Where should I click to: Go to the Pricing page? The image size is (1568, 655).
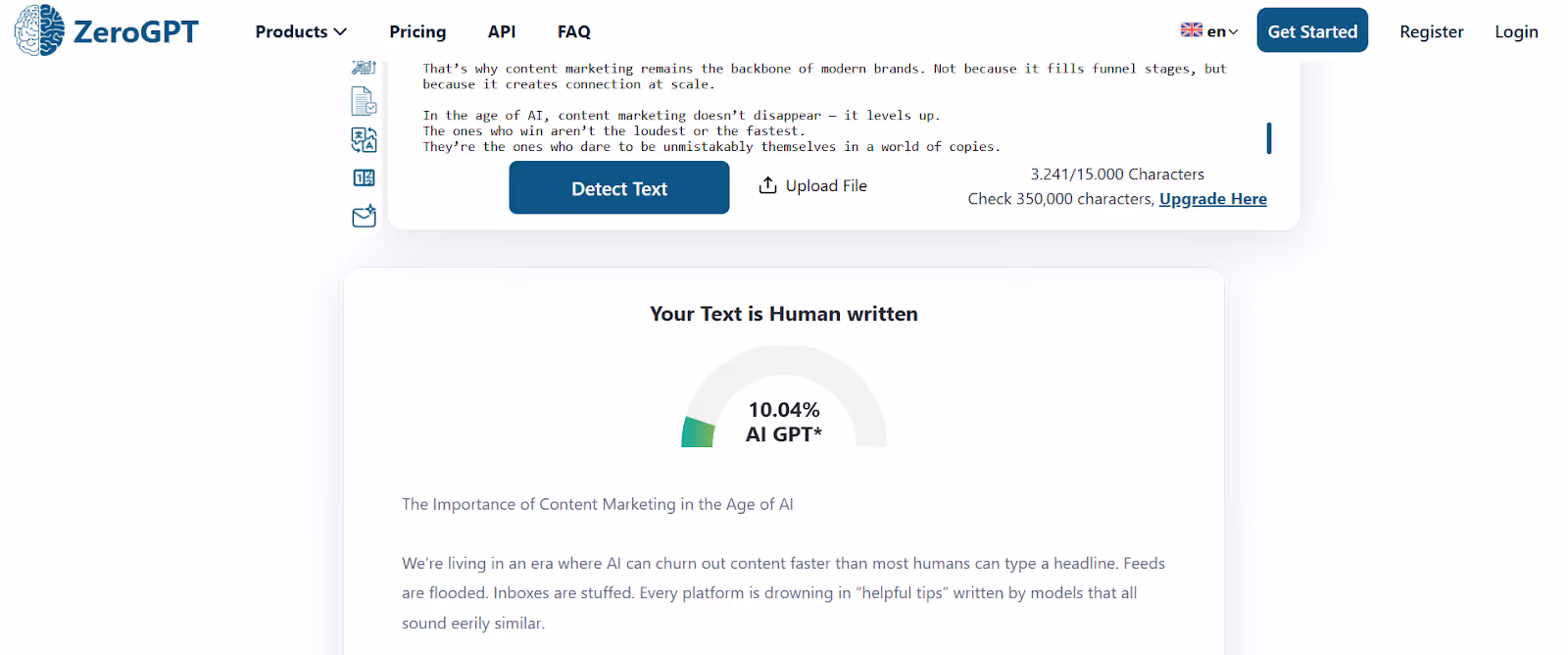pyautogui.click(x=417, y=31)
